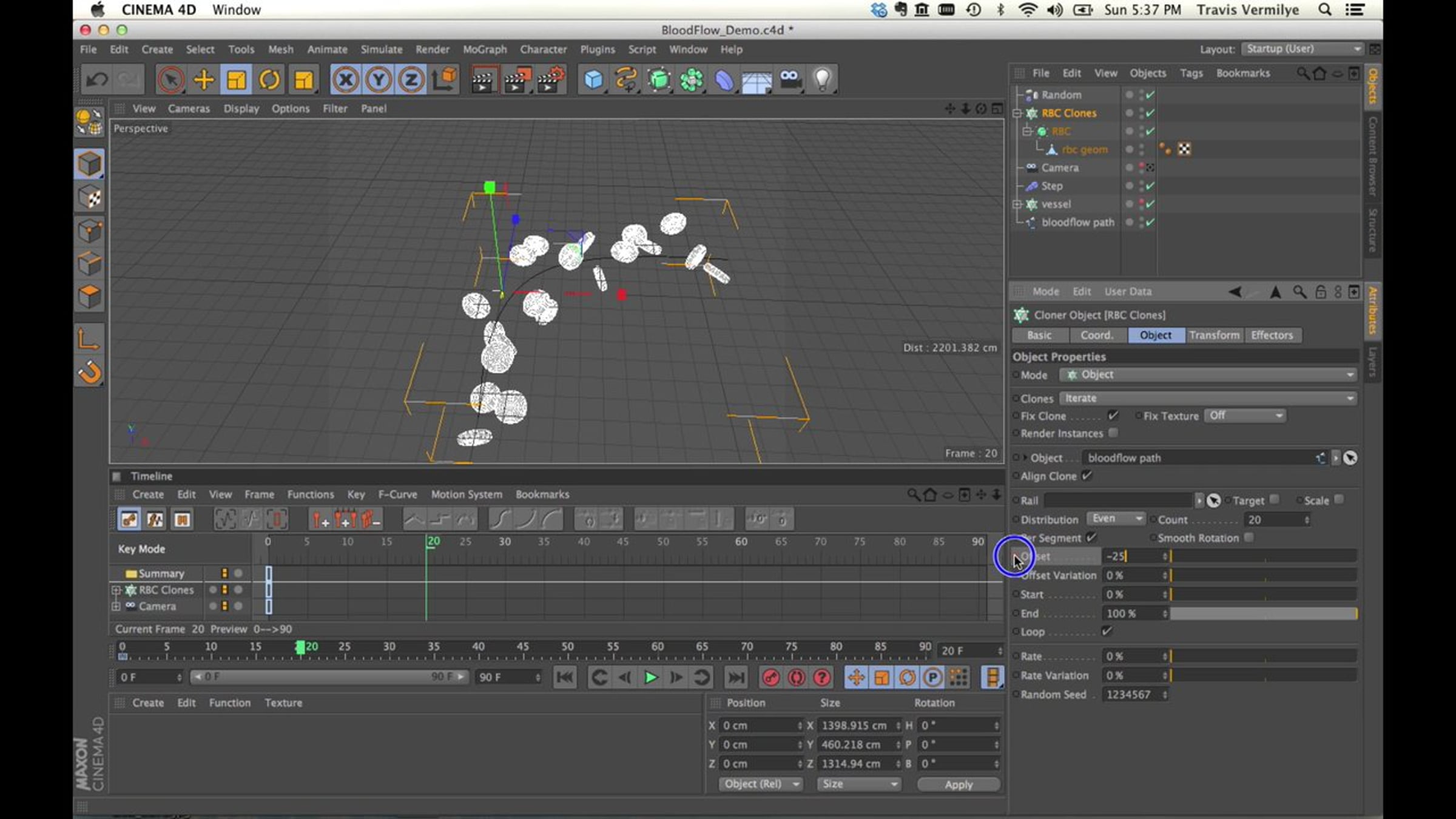
Task: Switch to the Effectors tab
Action: tap(1272, 335)
